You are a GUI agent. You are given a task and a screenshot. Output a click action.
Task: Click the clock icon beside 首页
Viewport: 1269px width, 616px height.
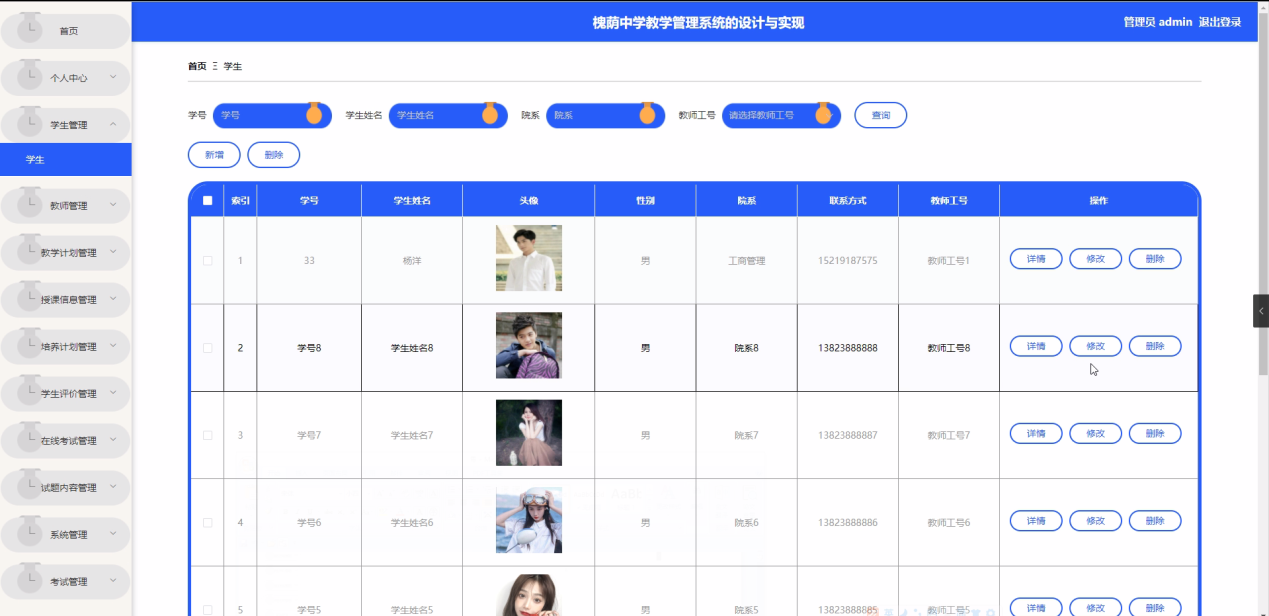click(x=30, y=26)
